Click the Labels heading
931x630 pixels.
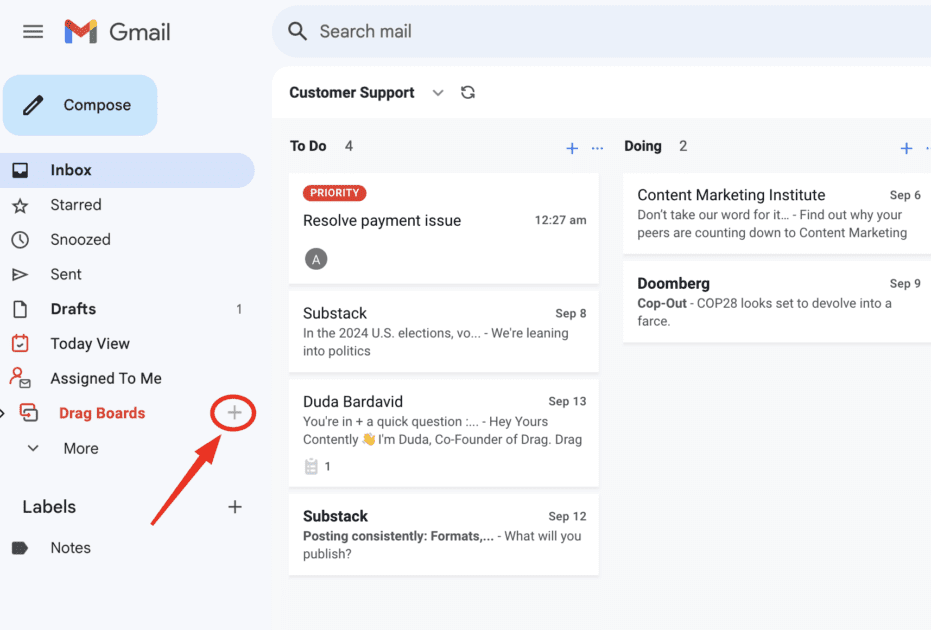[x=49, y=507]
